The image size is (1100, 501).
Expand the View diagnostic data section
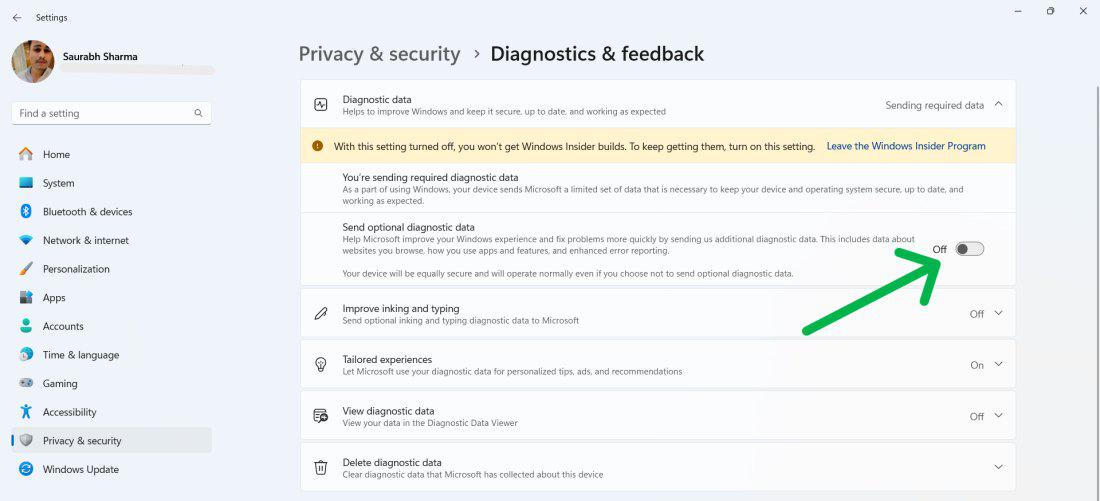click(998, 416)
